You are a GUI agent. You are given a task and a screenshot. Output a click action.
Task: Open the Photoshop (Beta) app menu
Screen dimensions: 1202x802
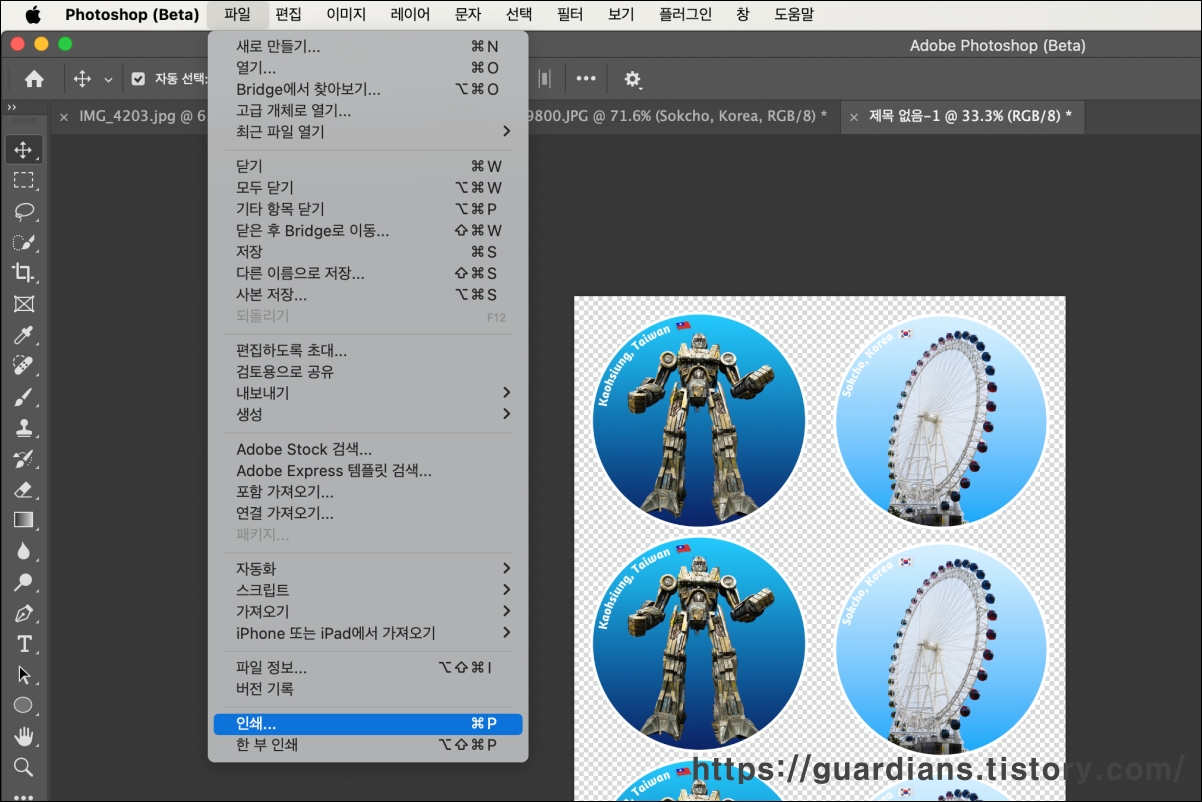point(132,15)
